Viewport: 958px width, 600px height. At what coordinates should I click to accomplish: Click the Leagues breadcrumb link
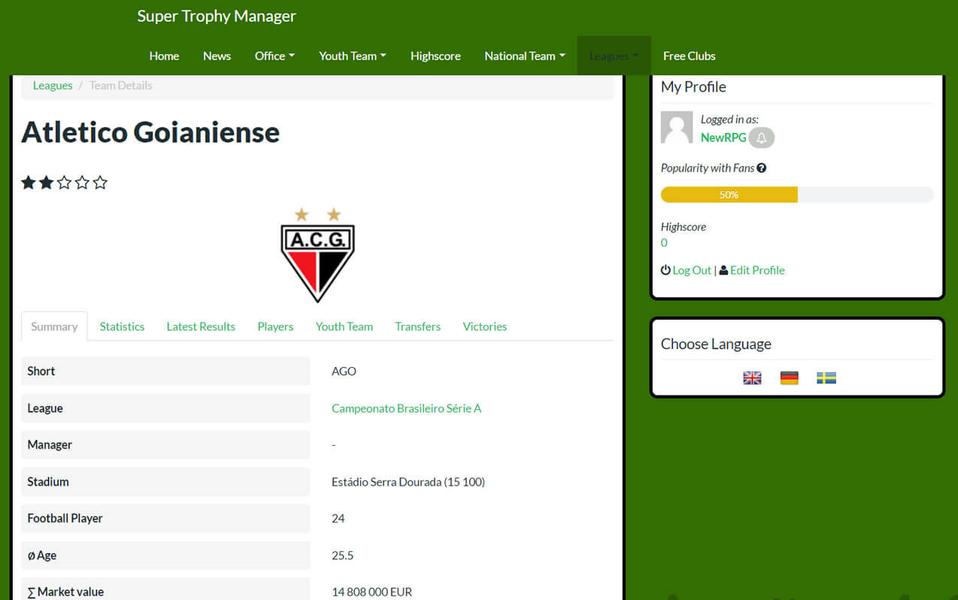(x=52, y=85)
